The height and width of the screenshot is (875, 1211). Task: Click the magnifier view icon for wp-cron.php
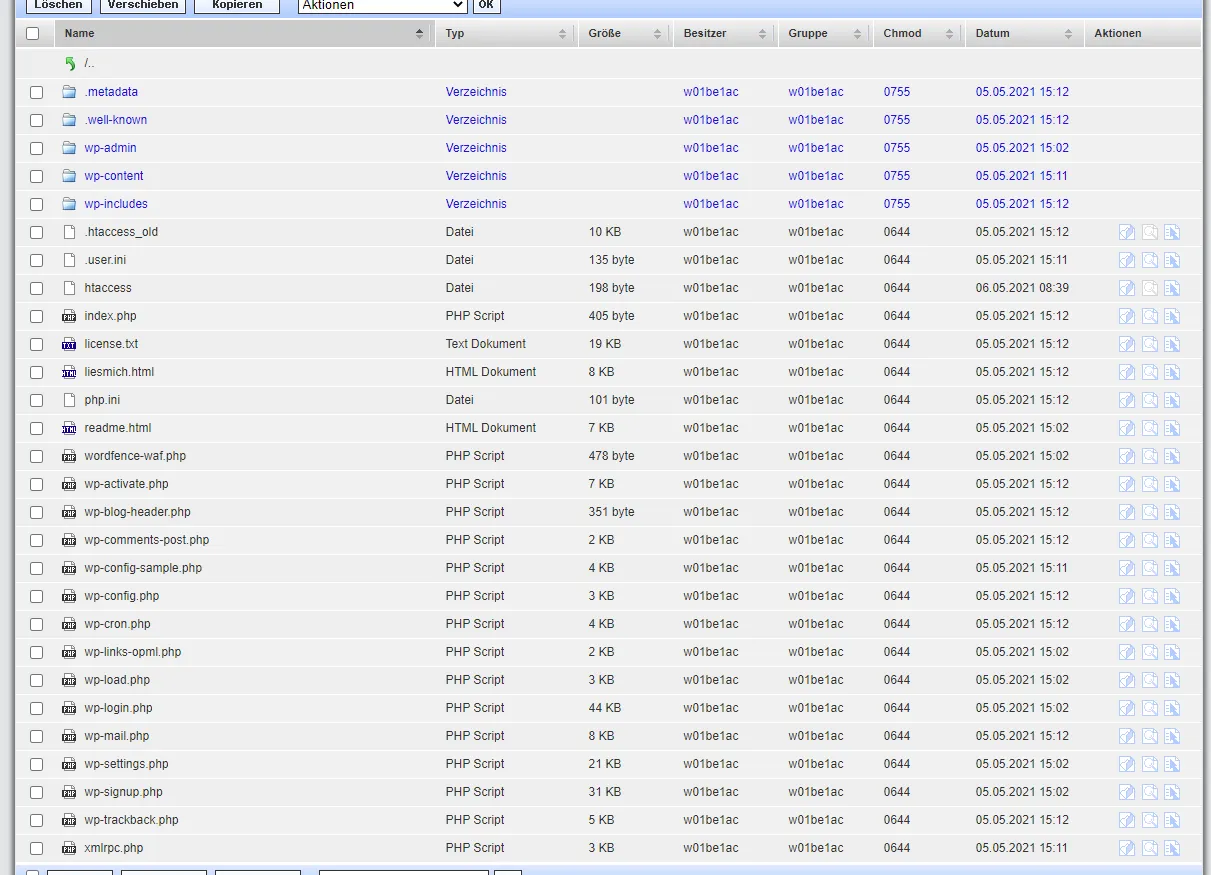click(x=1150, y=624)
